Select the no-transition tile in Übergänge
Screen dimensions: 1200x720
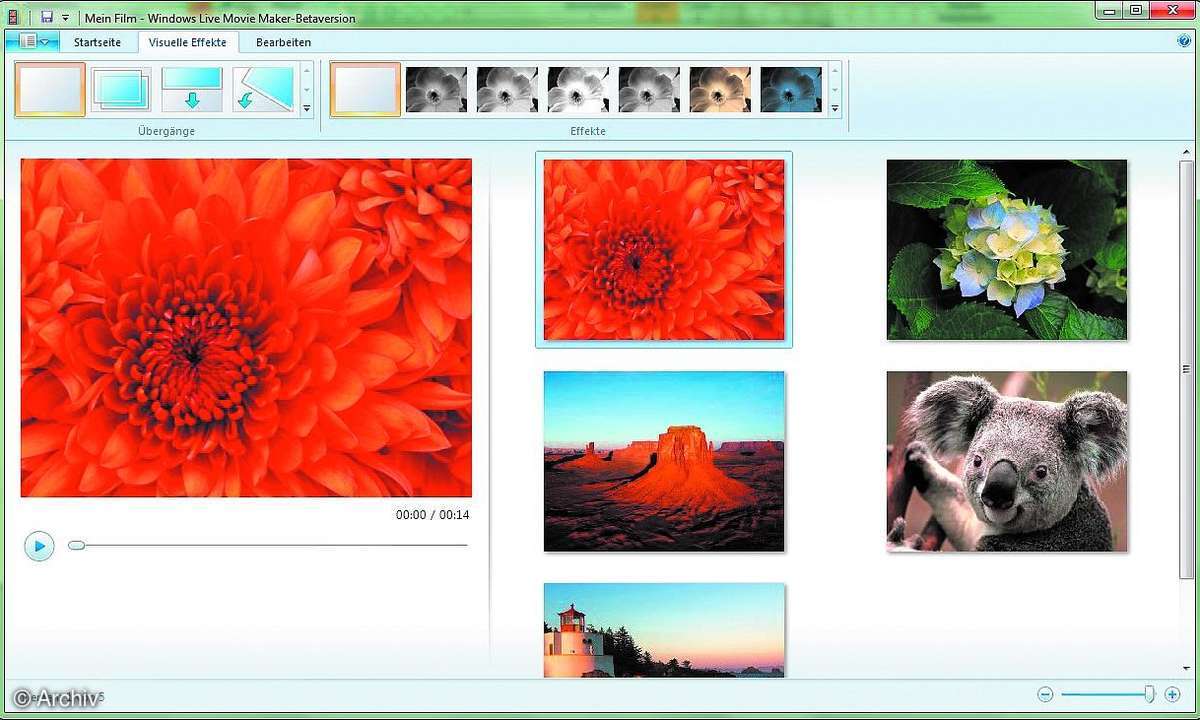(50, 90)
